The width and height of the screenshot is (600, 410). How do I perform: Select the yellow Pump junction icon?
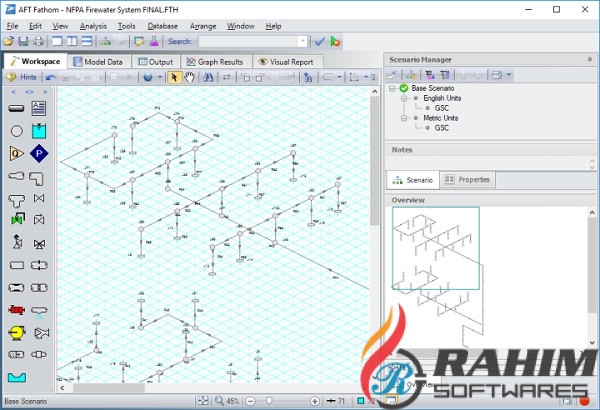click(x=16, y=332)
